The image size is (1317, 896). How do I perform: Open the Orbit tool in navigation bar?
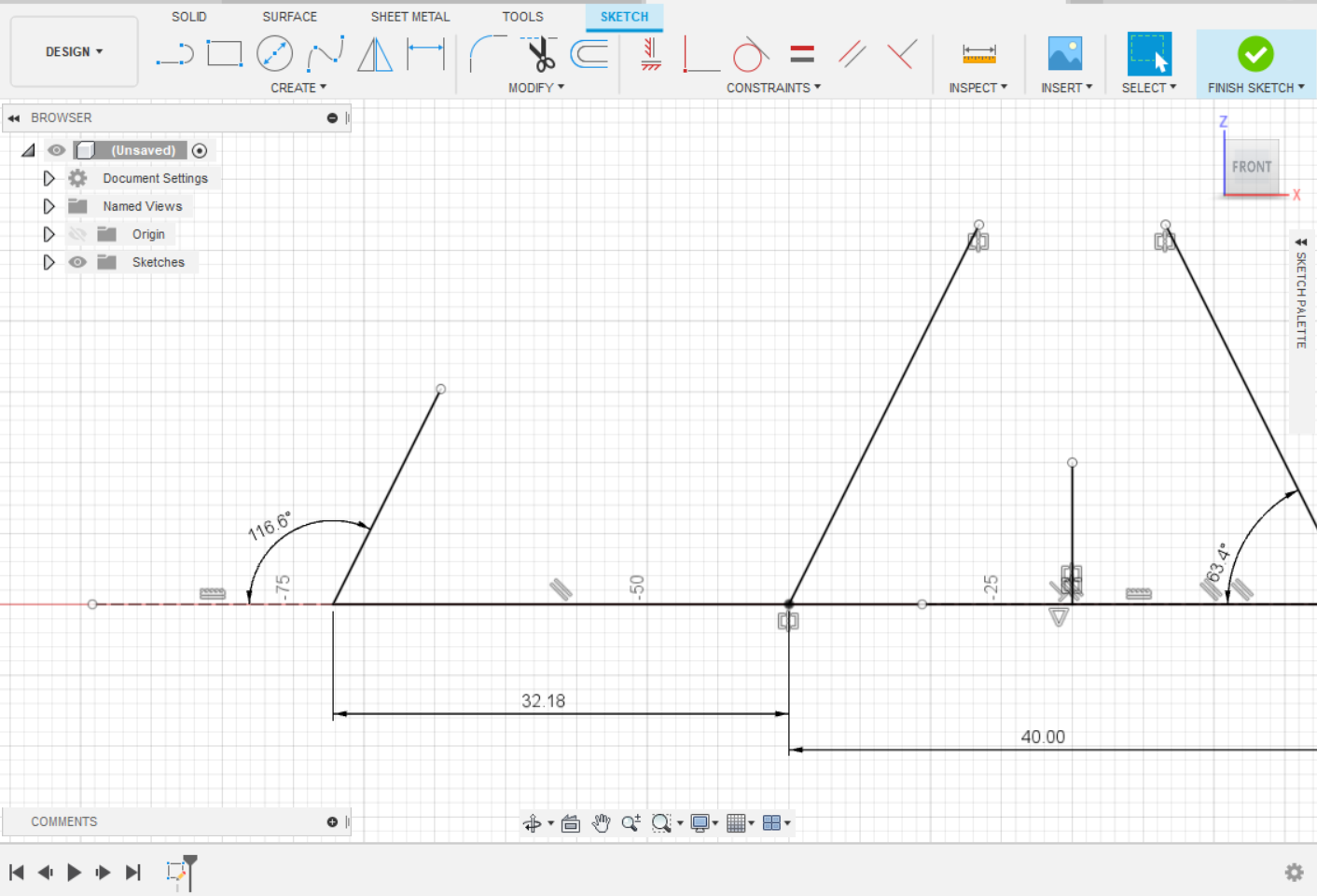(x=533, y=823)
